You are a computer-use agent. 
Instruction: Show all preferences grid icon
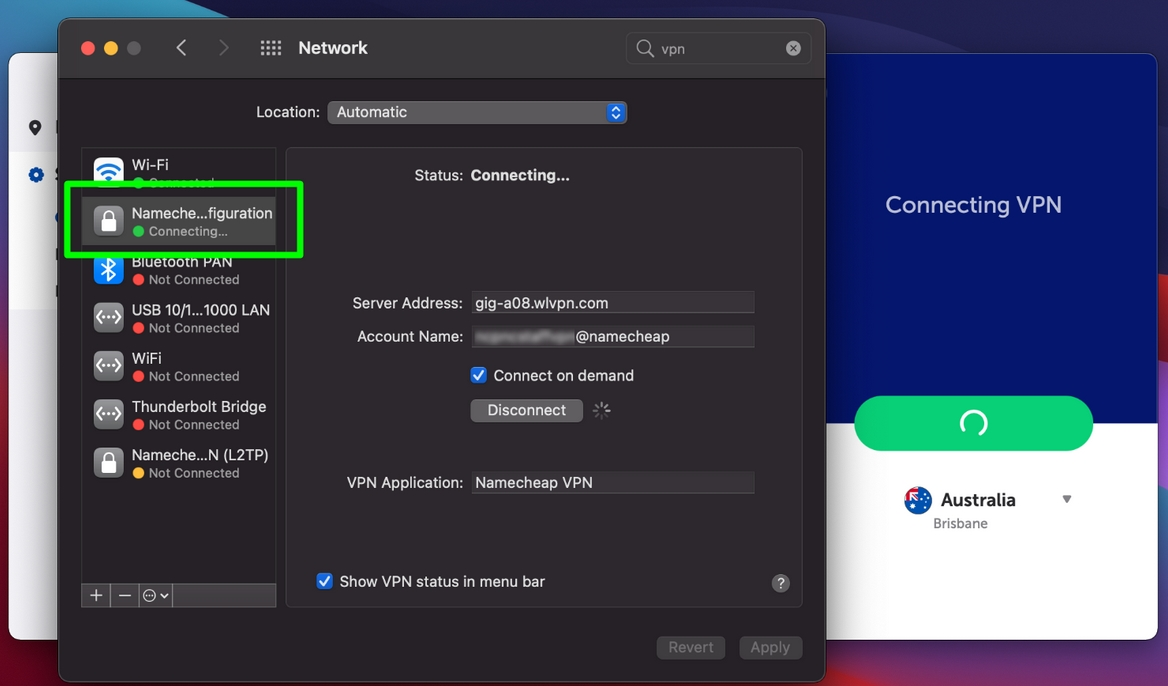pos(270,48)
